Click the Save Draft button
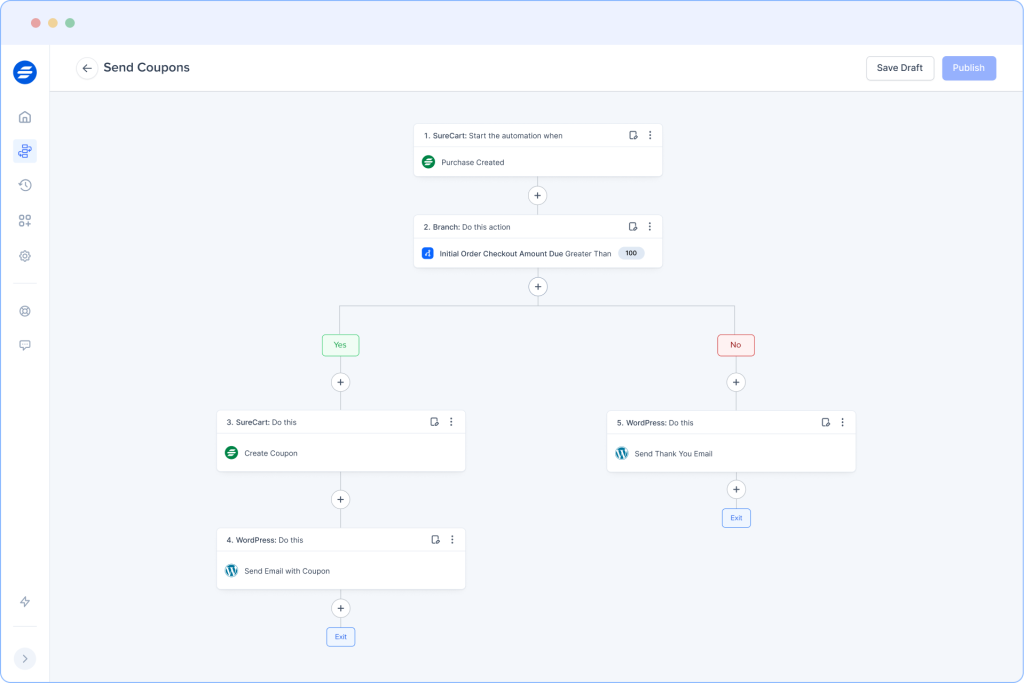1024x683 pixels. (x=899, y=68)
